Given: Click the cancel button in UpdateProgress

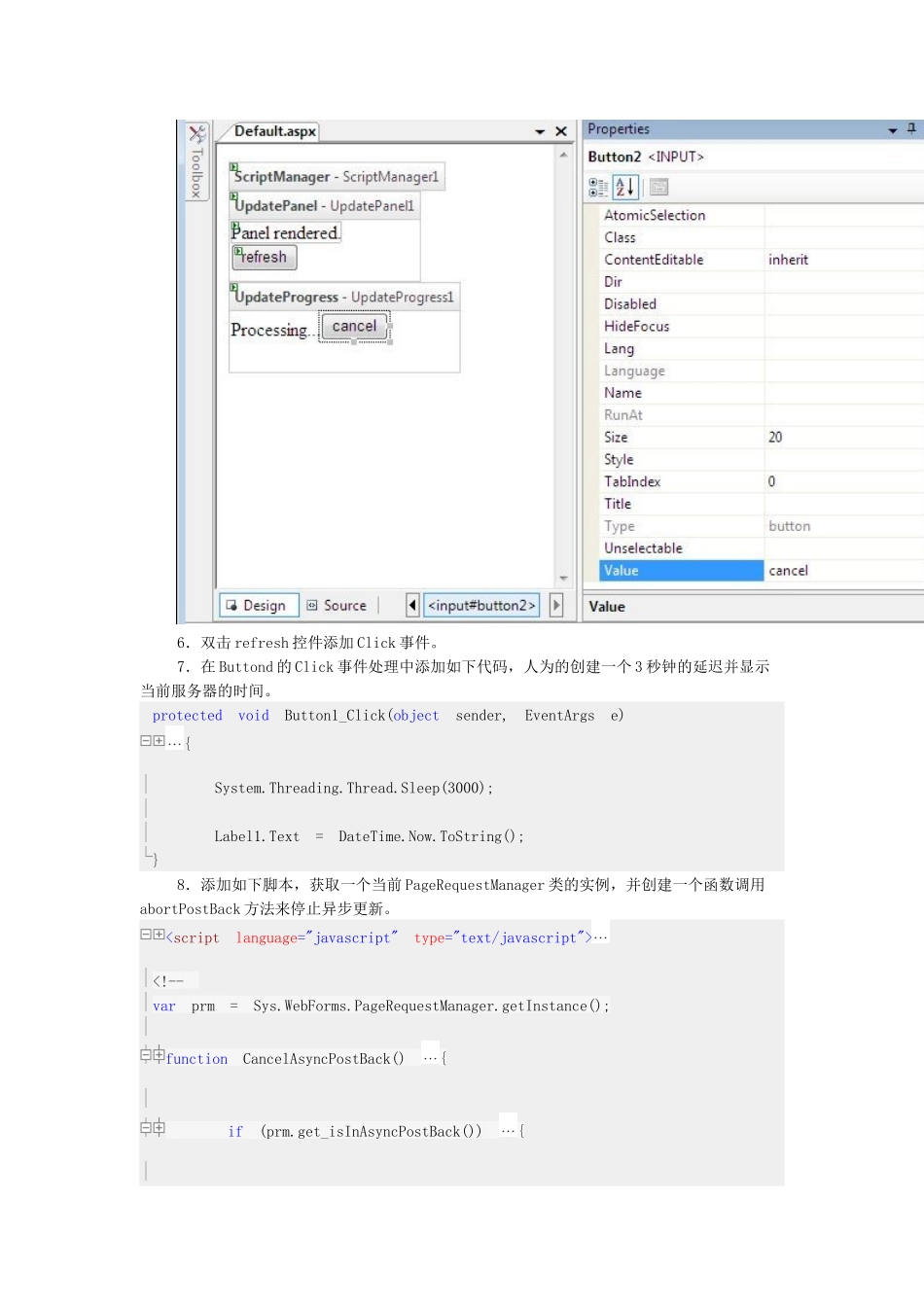Looking at the screenshot, I should pos(354,326).
